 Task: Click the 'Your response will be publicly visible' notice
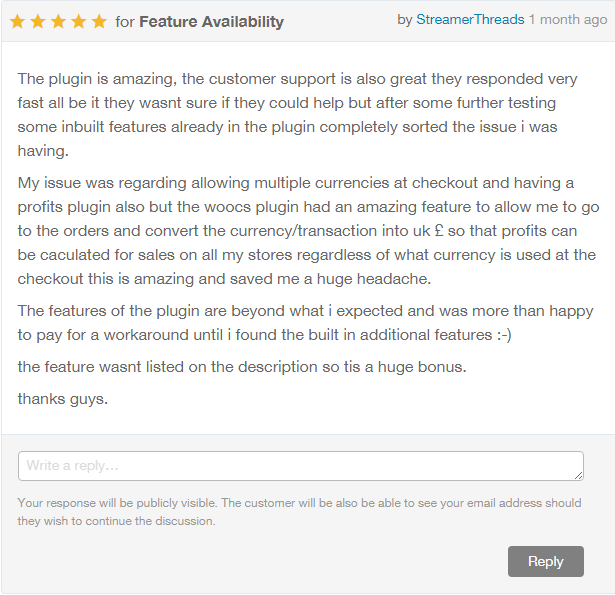pos(299,512)
